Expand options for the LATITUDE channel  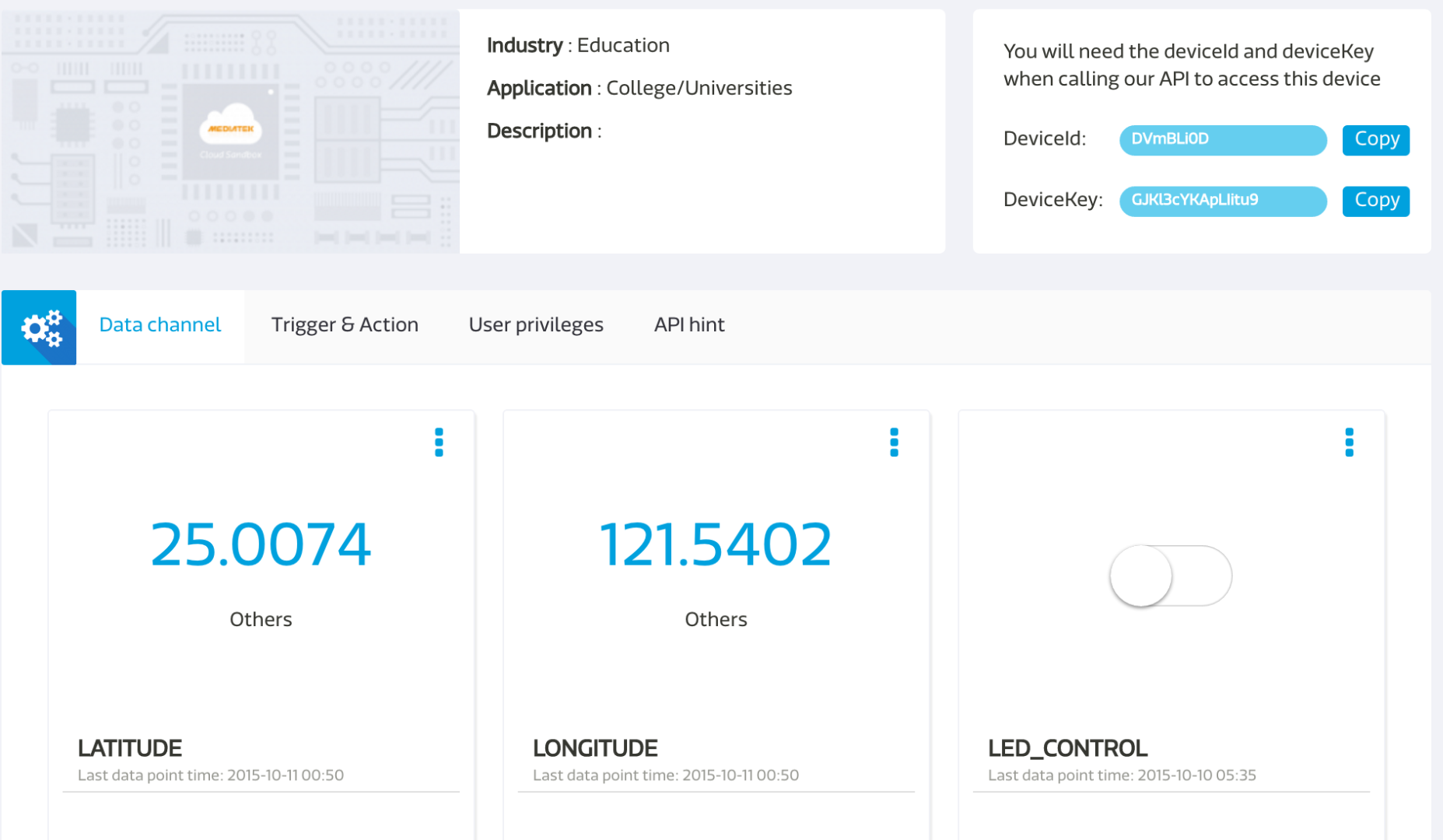coord(439,443)
